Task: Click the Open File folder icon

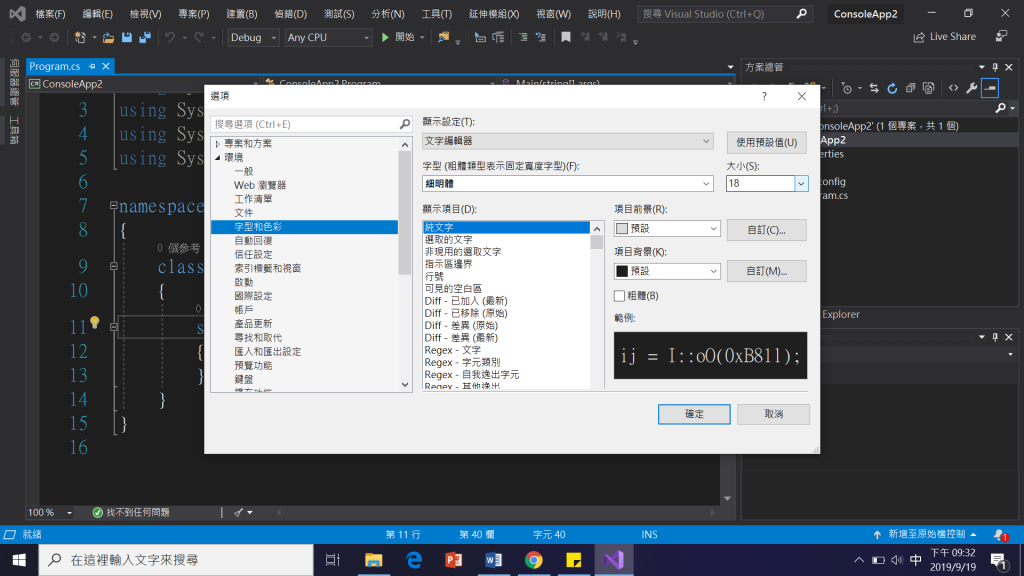Action: [x=108, y=37]
